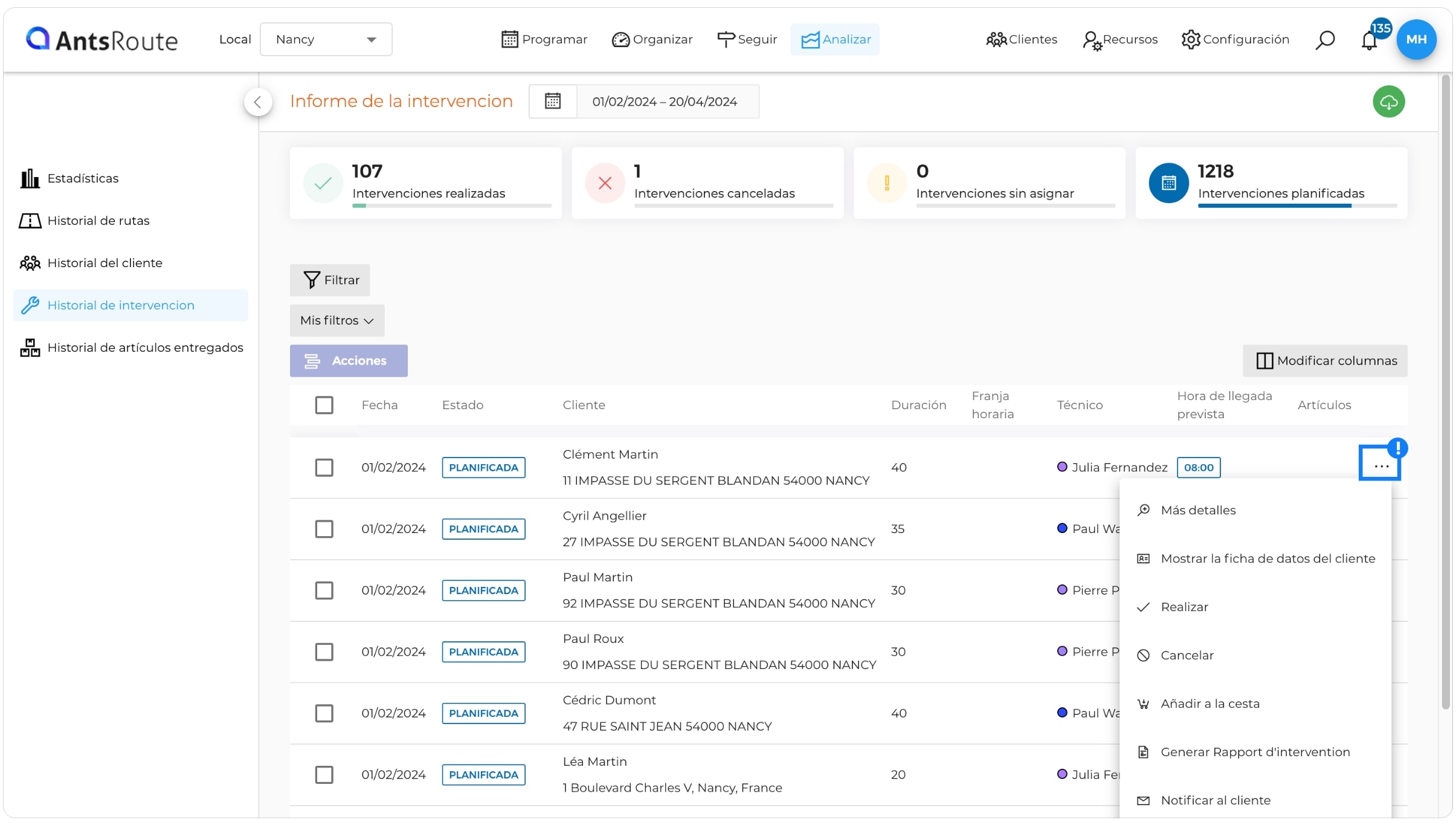The height and width of the screenshot is (825, 1456).
Task: Open the Acciones dropdown button
Action: (349, 361)
